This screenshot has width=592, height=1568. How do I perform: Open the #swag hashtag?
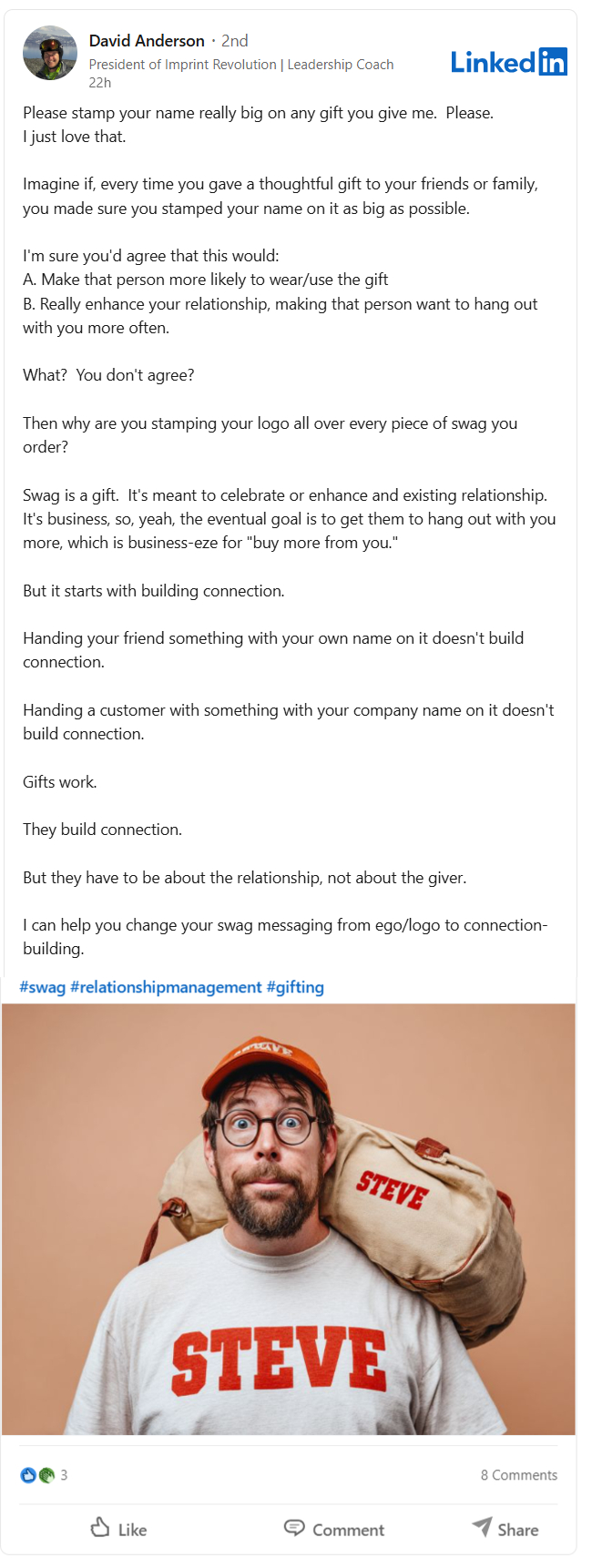pyautogui.click(x=42, y=987)
